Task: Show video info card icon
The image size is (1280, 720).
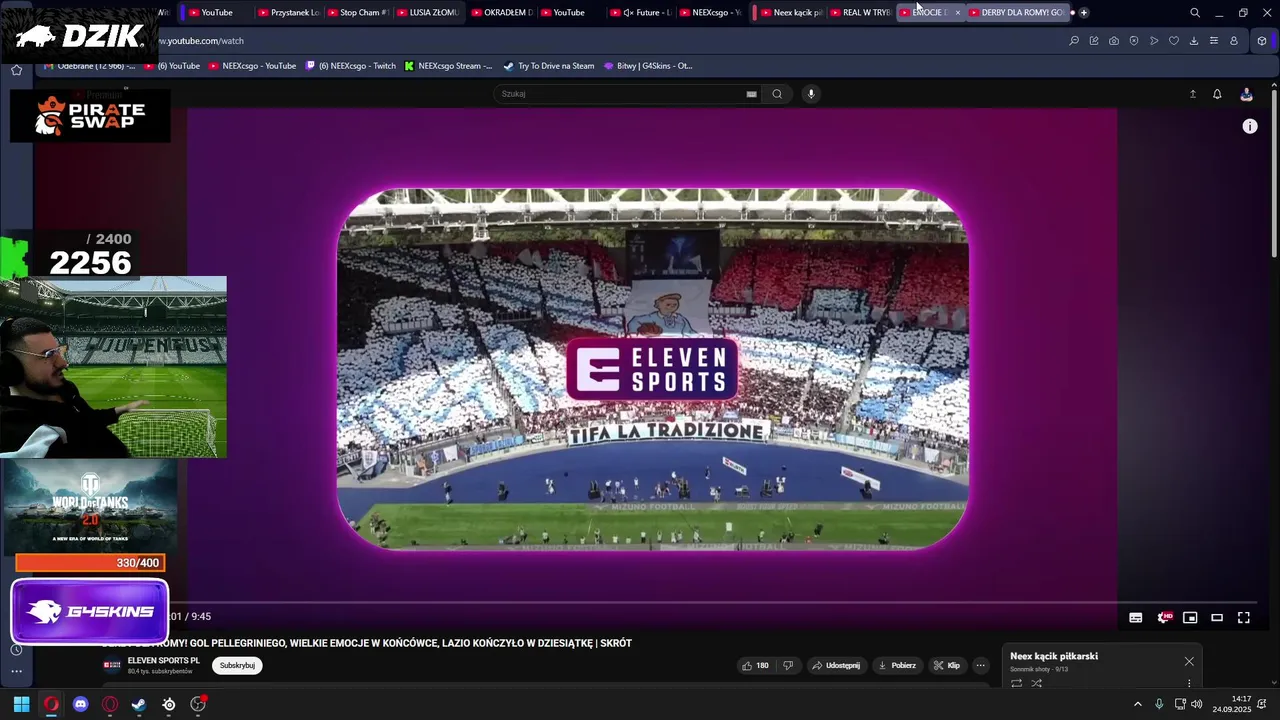Action: (1250, 126)
